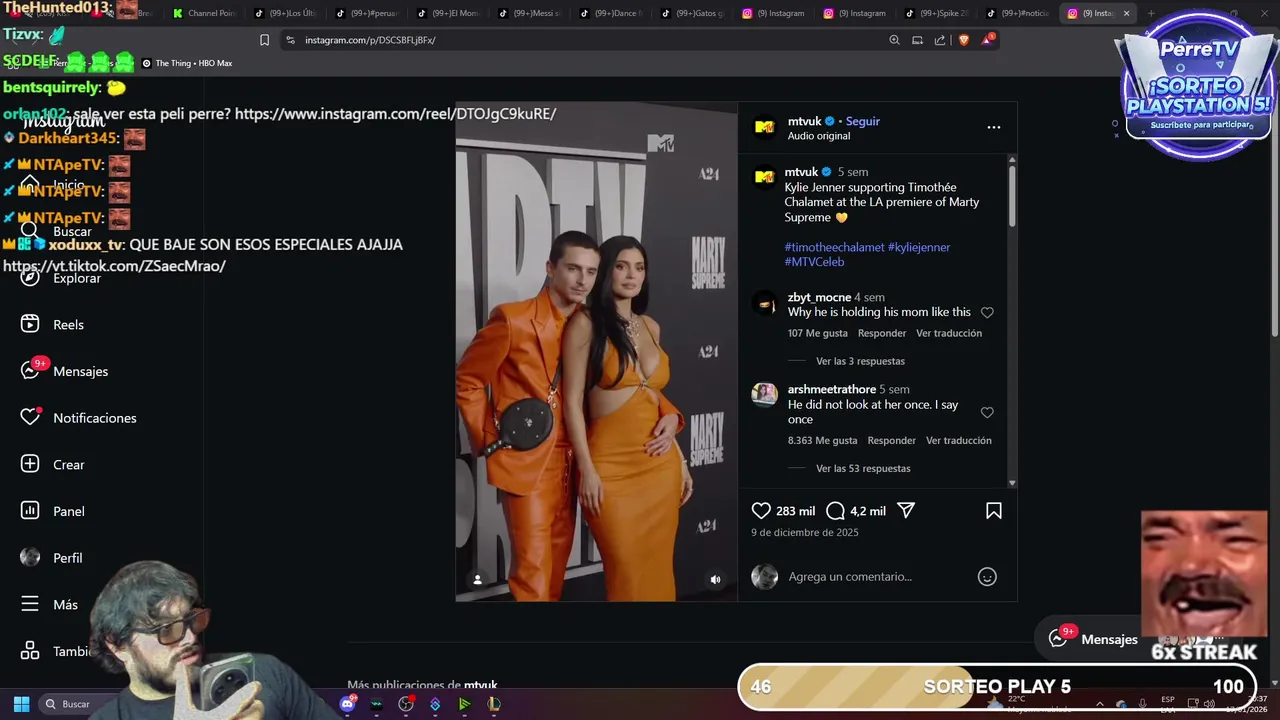Image resolution: width=1280 pixels, height=720 pixels.
Task: Open Discord from the taskbar
Action: (x=347, y=704)
